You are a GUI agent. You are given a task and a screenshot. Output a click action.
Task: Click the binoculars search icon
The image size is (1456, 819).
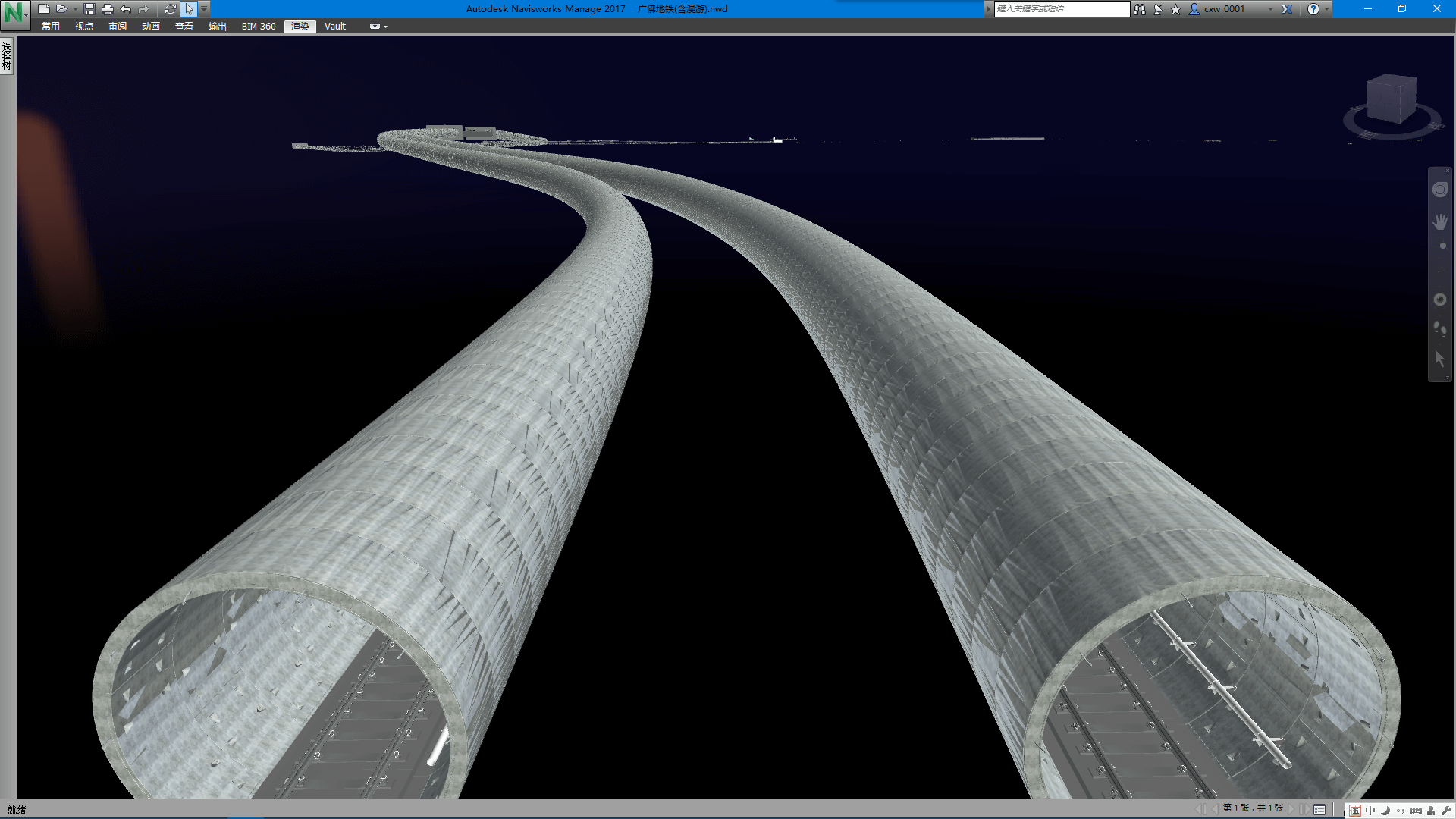point(1139,9)
